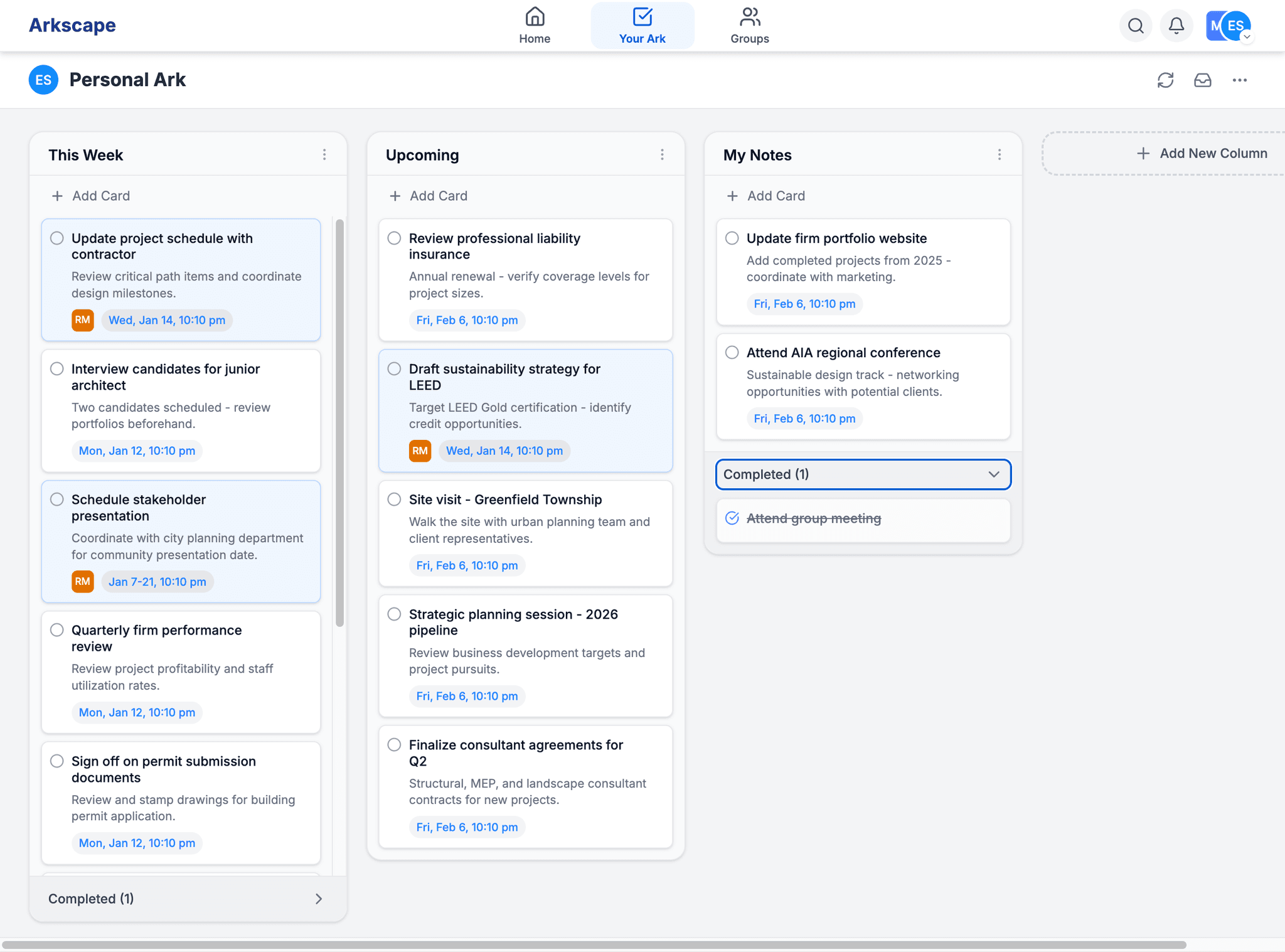Open notifications via the bell icon

(1176, 26)
